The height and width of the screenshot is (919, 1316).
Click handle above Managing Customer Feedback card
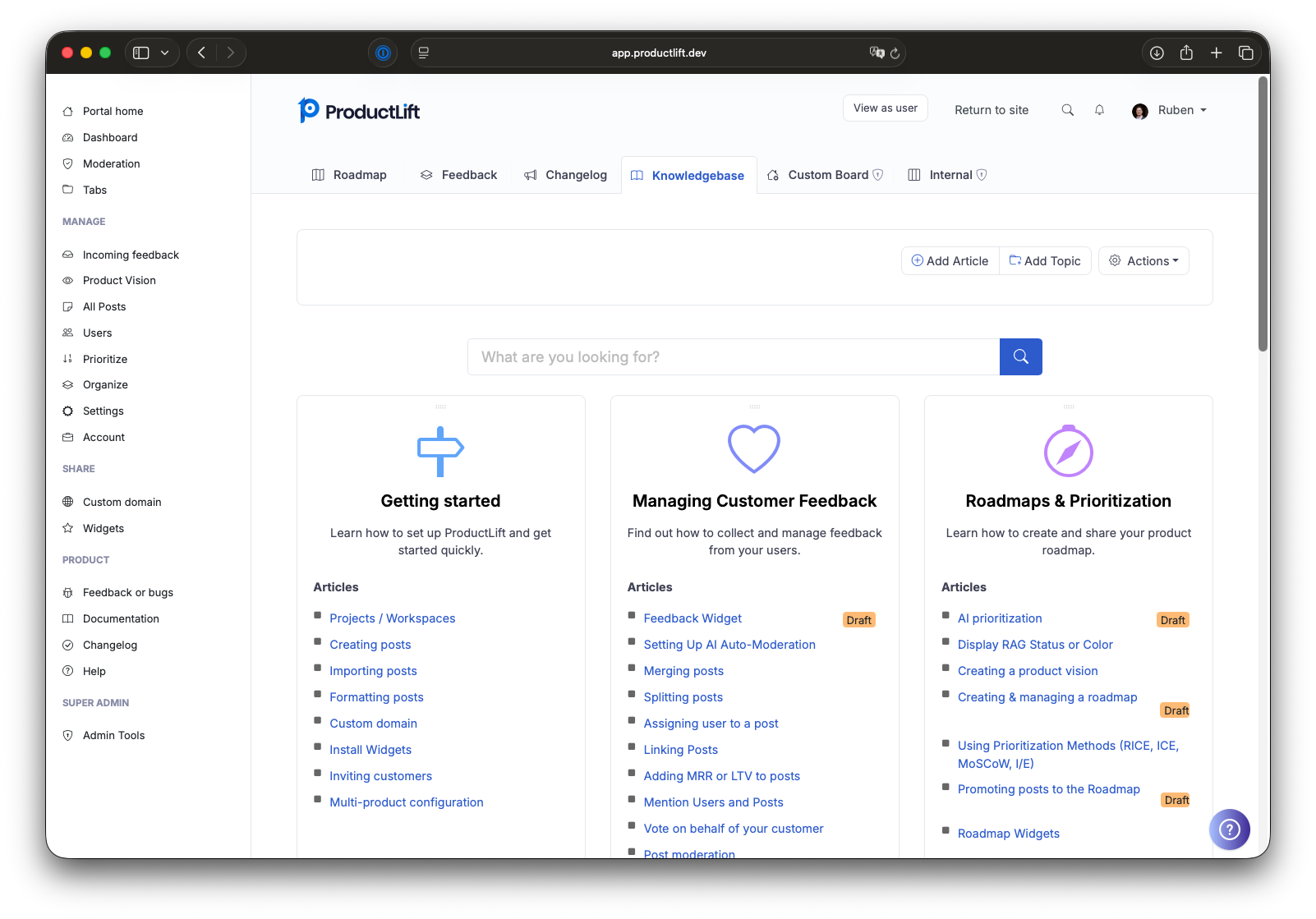click(754, 407)
